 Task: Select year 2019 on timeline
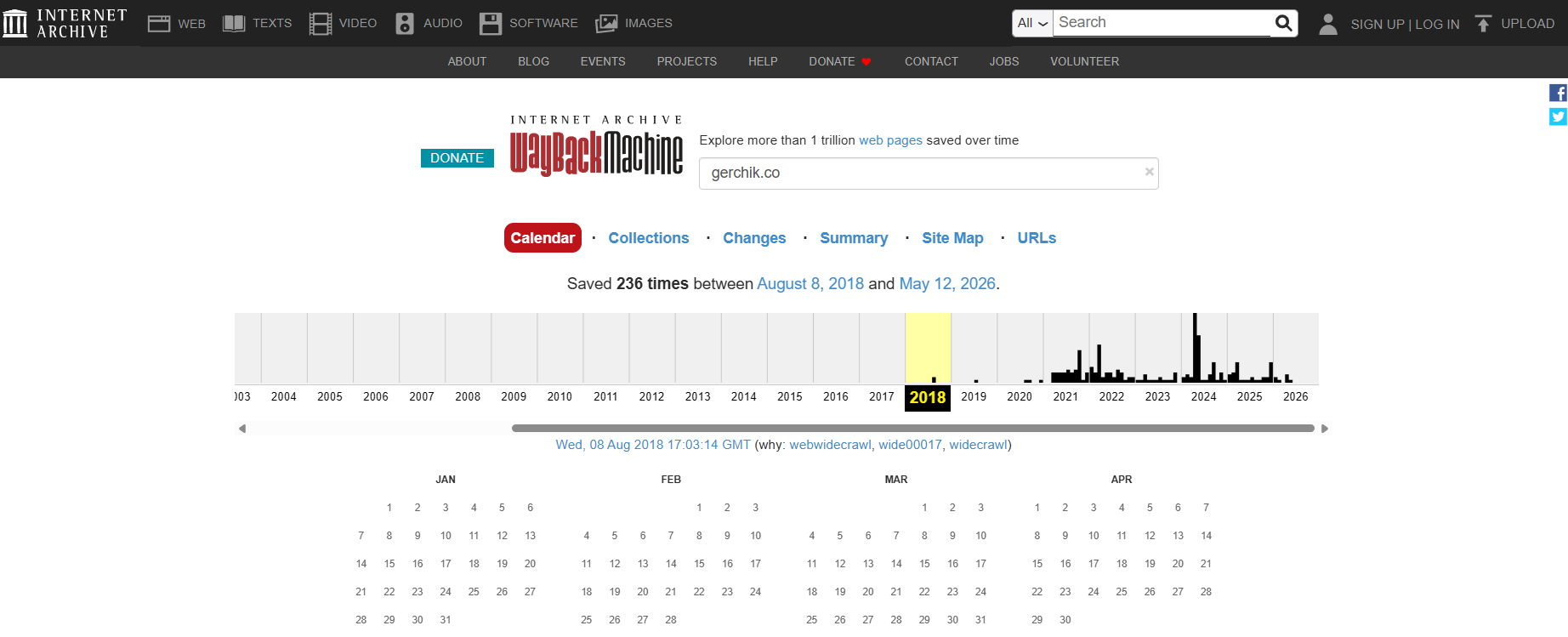974,396
